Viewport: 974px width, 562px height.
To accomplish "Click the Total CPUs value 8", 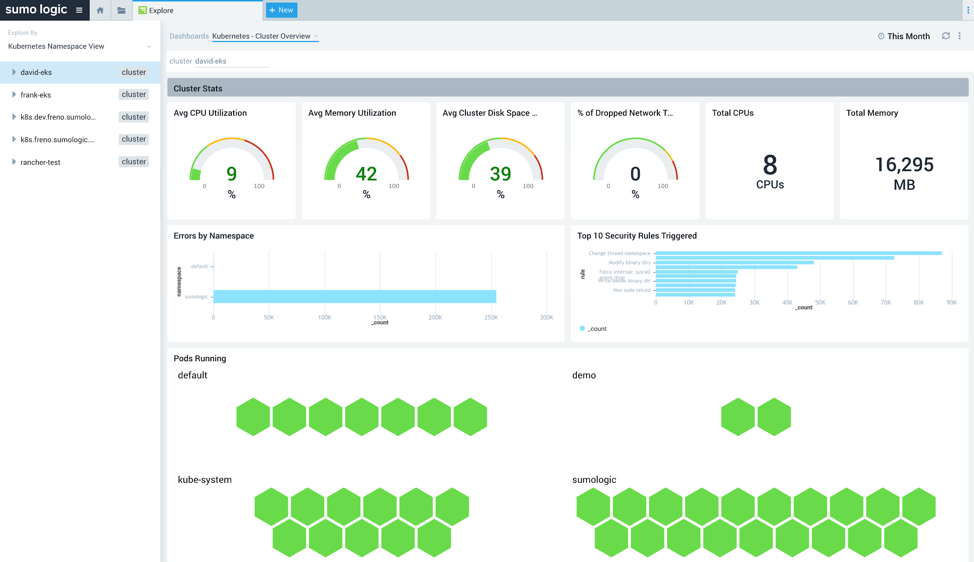I will click(770, 165).
